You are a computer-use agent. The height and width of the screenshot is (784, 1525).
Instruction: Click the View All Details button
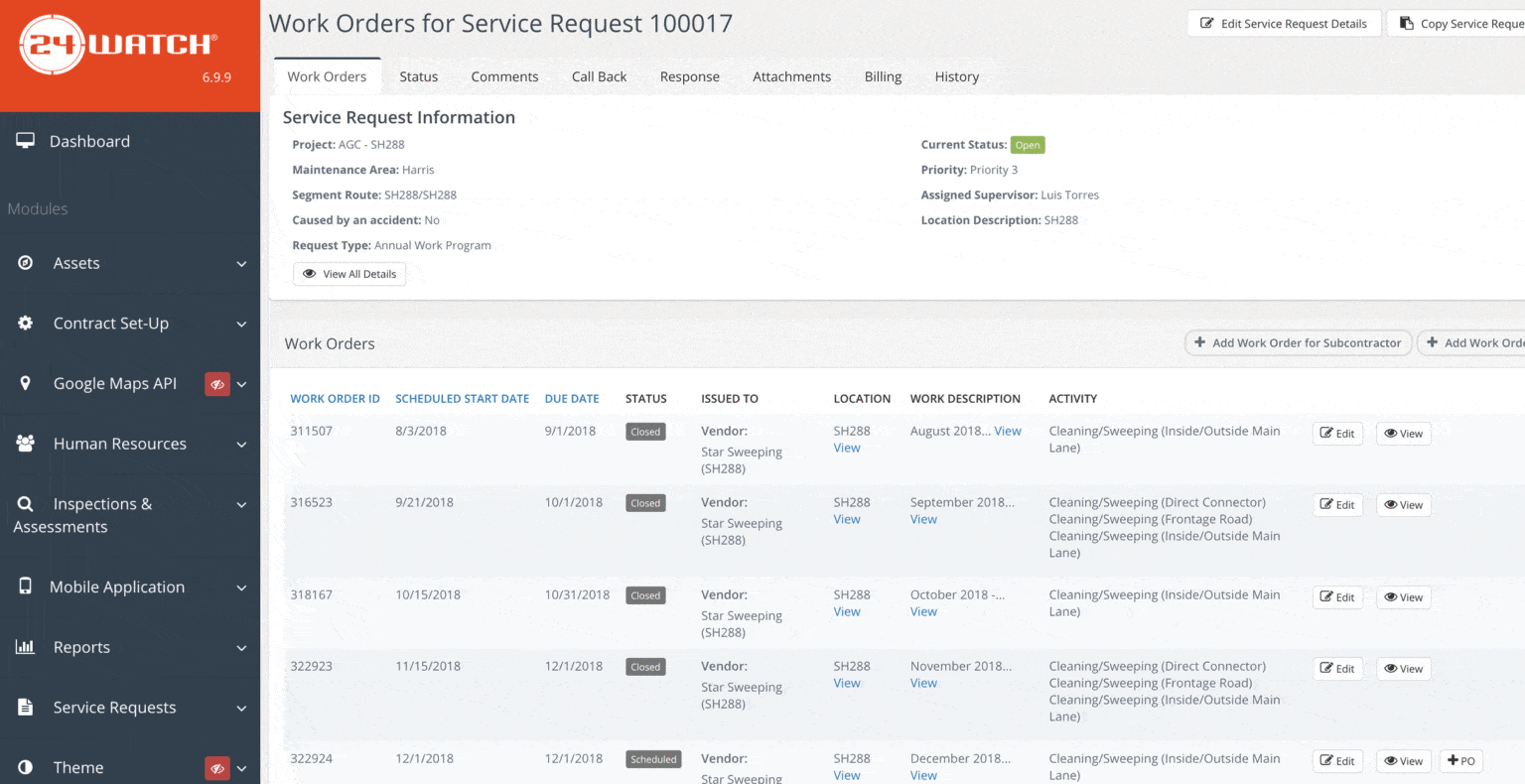(348, 273)
